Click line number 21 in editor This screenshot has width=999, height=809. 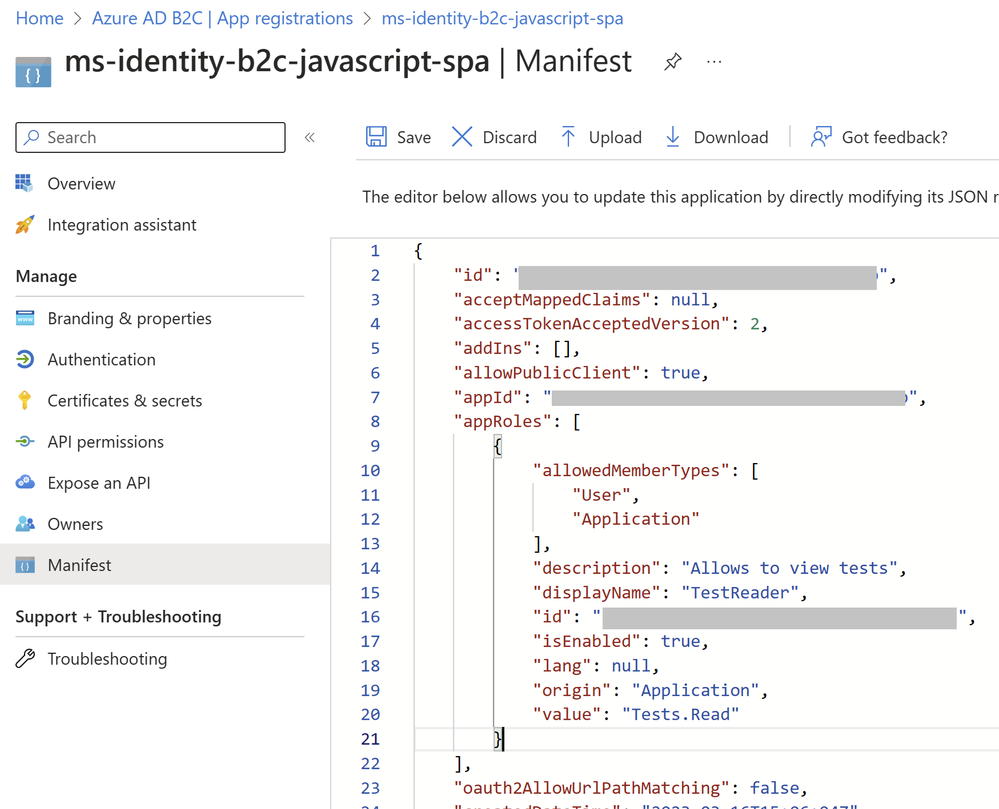pos(370,739)
